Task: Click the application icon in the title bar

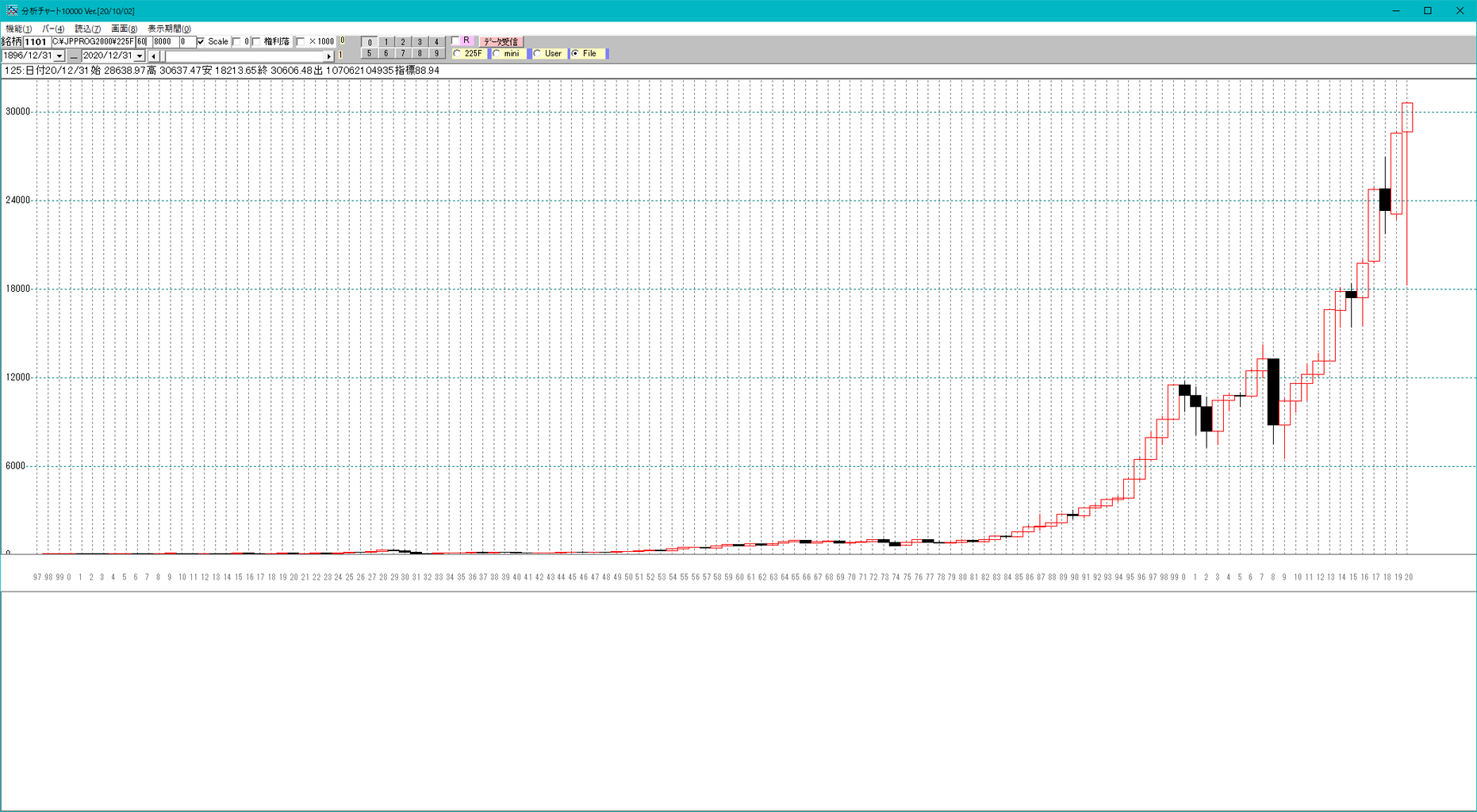Action: point(11,10)
